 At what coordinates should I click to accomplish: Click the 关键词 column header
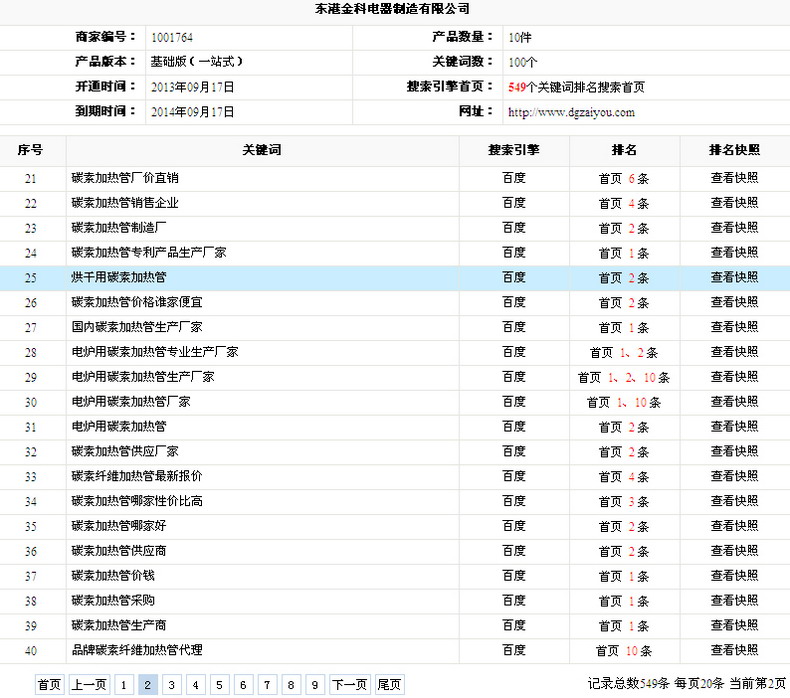(x=262, y=150)
